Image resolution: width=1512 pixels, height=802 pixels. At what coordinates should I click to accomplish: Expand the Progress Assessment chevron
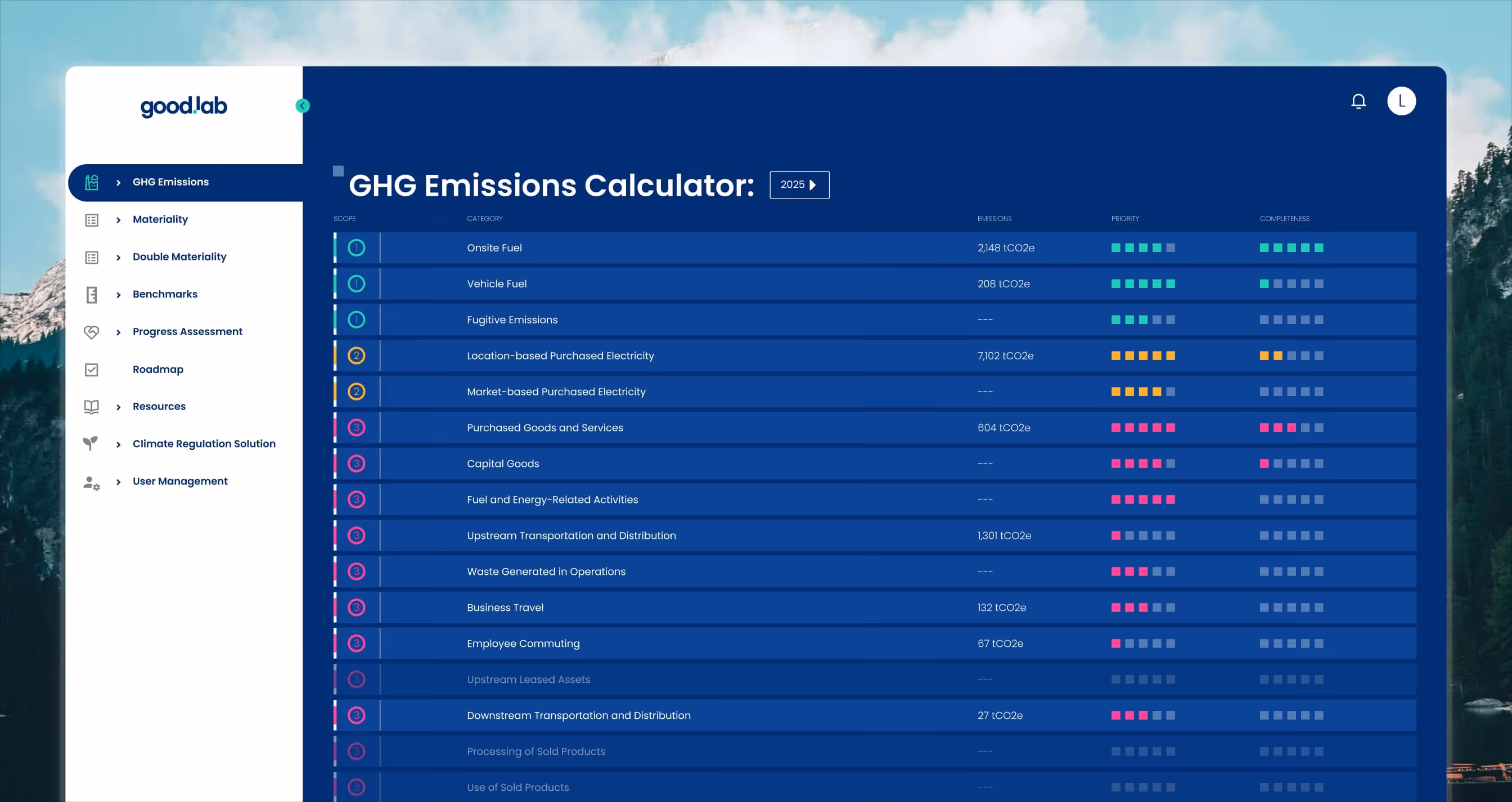(x=119, y=332)
